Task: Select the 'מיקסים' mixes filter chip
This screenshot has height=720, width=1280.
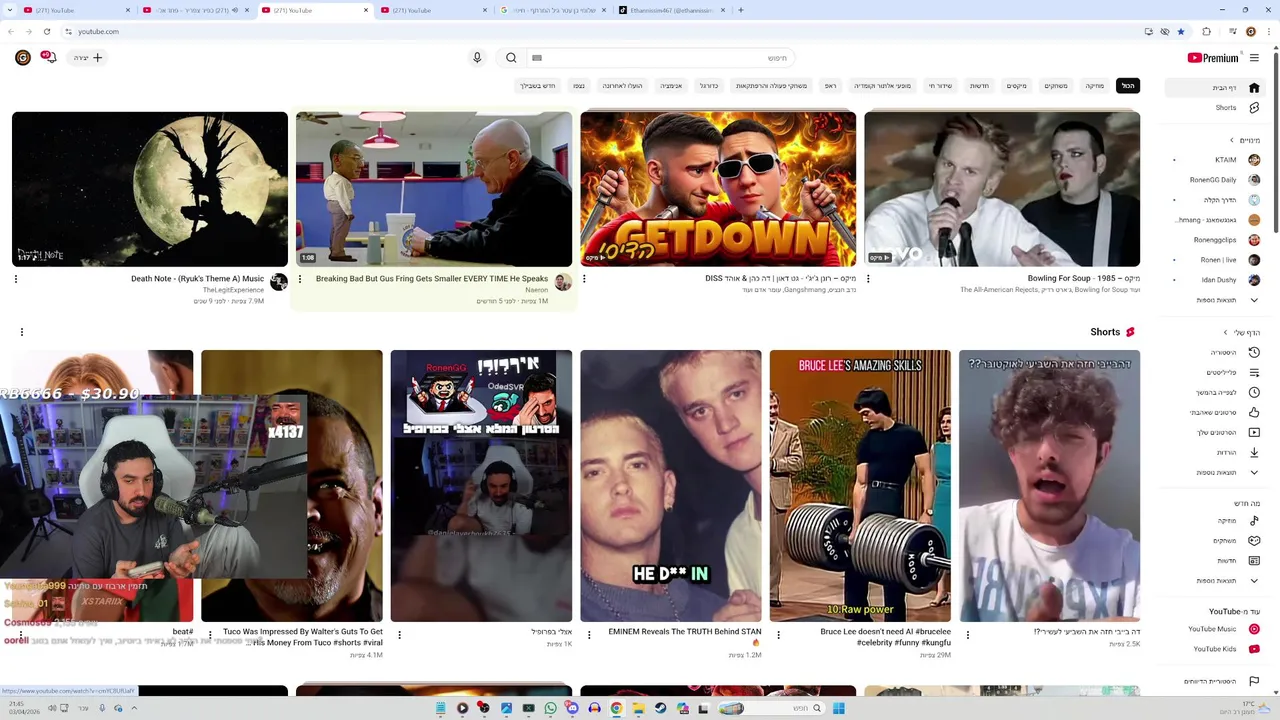Action: point(1017,86)
